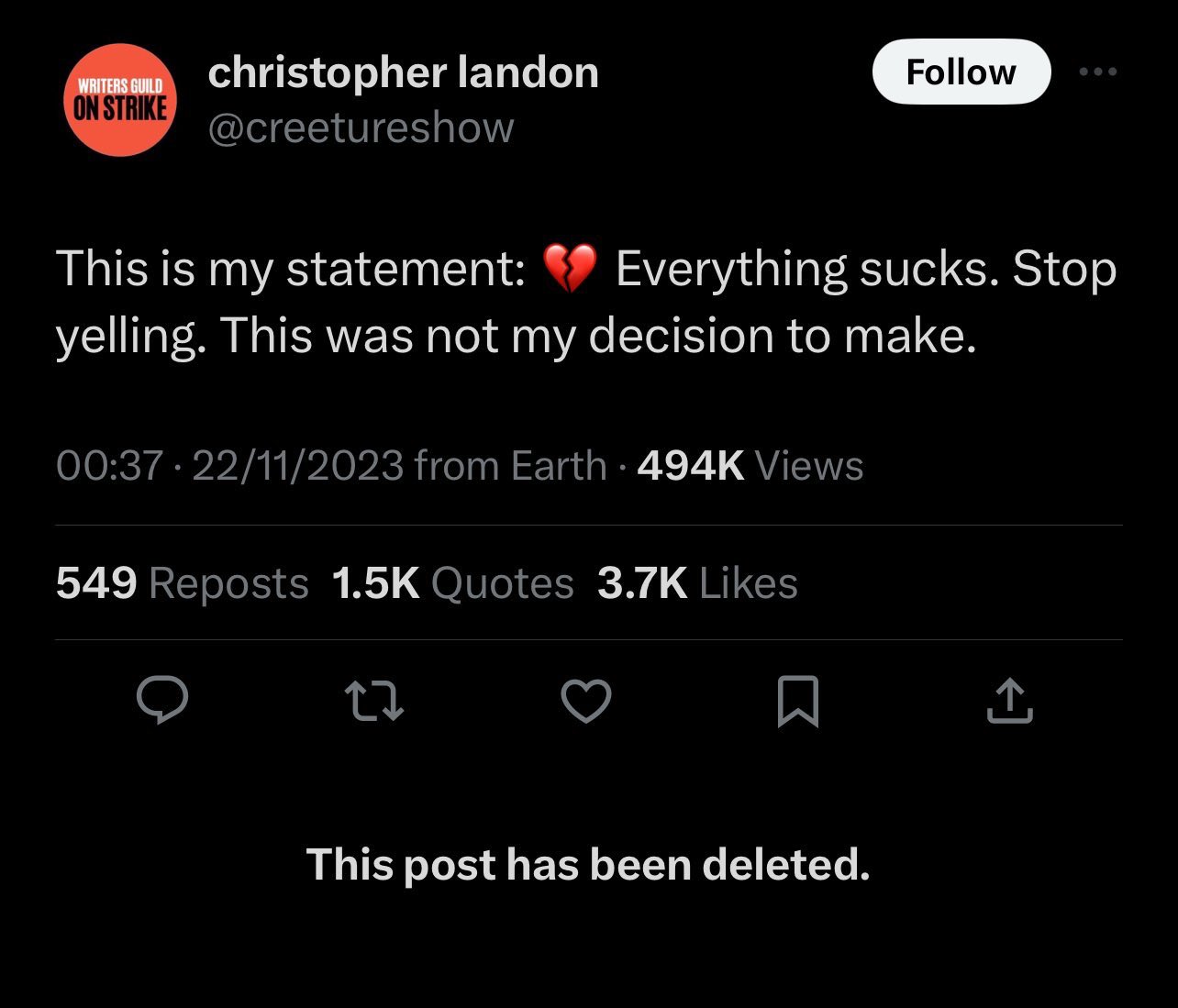Bookmark this post

tap(797, 702)
